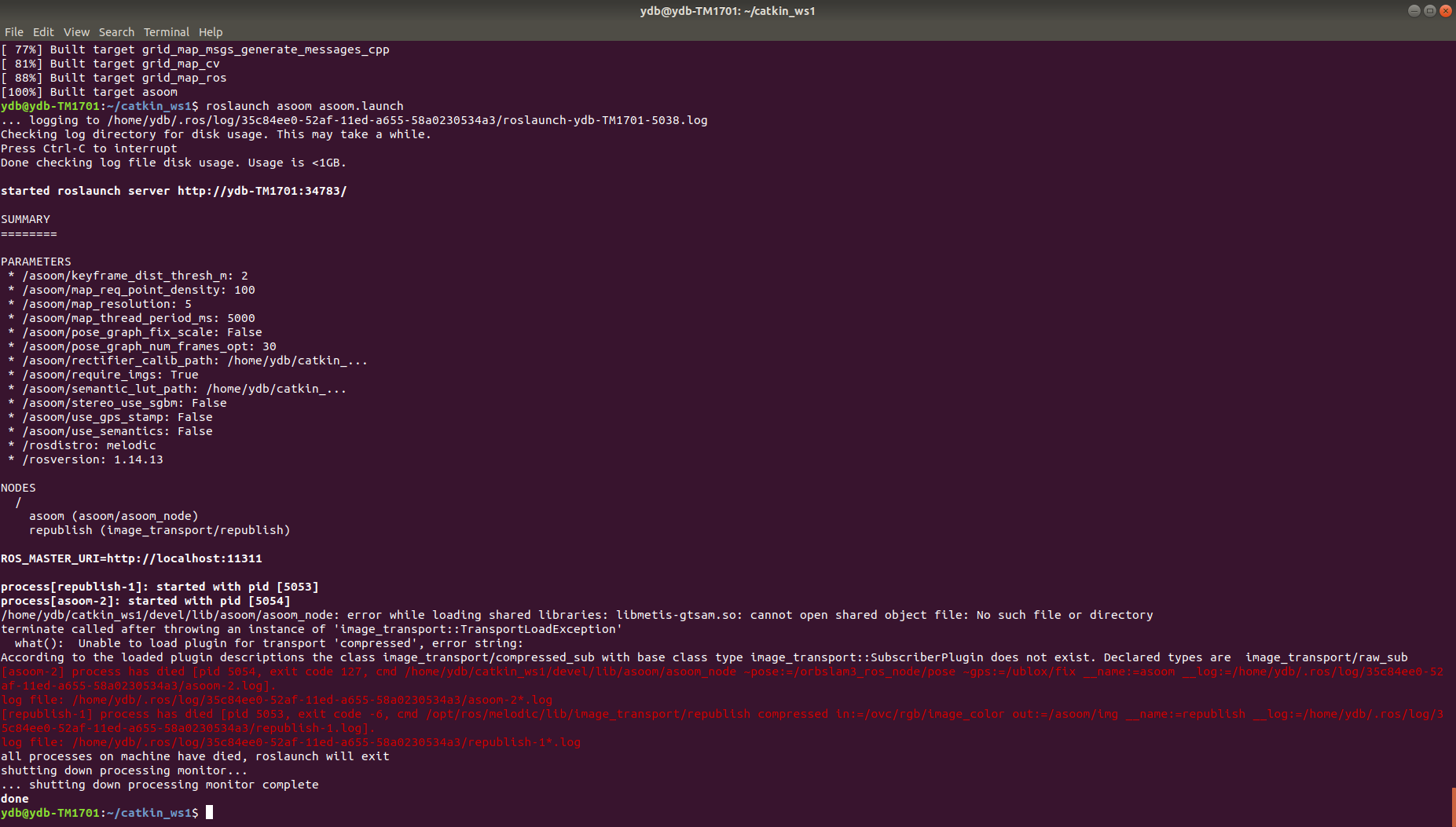Viewport: 1456px width, 827px height.
Task: Open the File menu
Action: (x=13, y=32)
